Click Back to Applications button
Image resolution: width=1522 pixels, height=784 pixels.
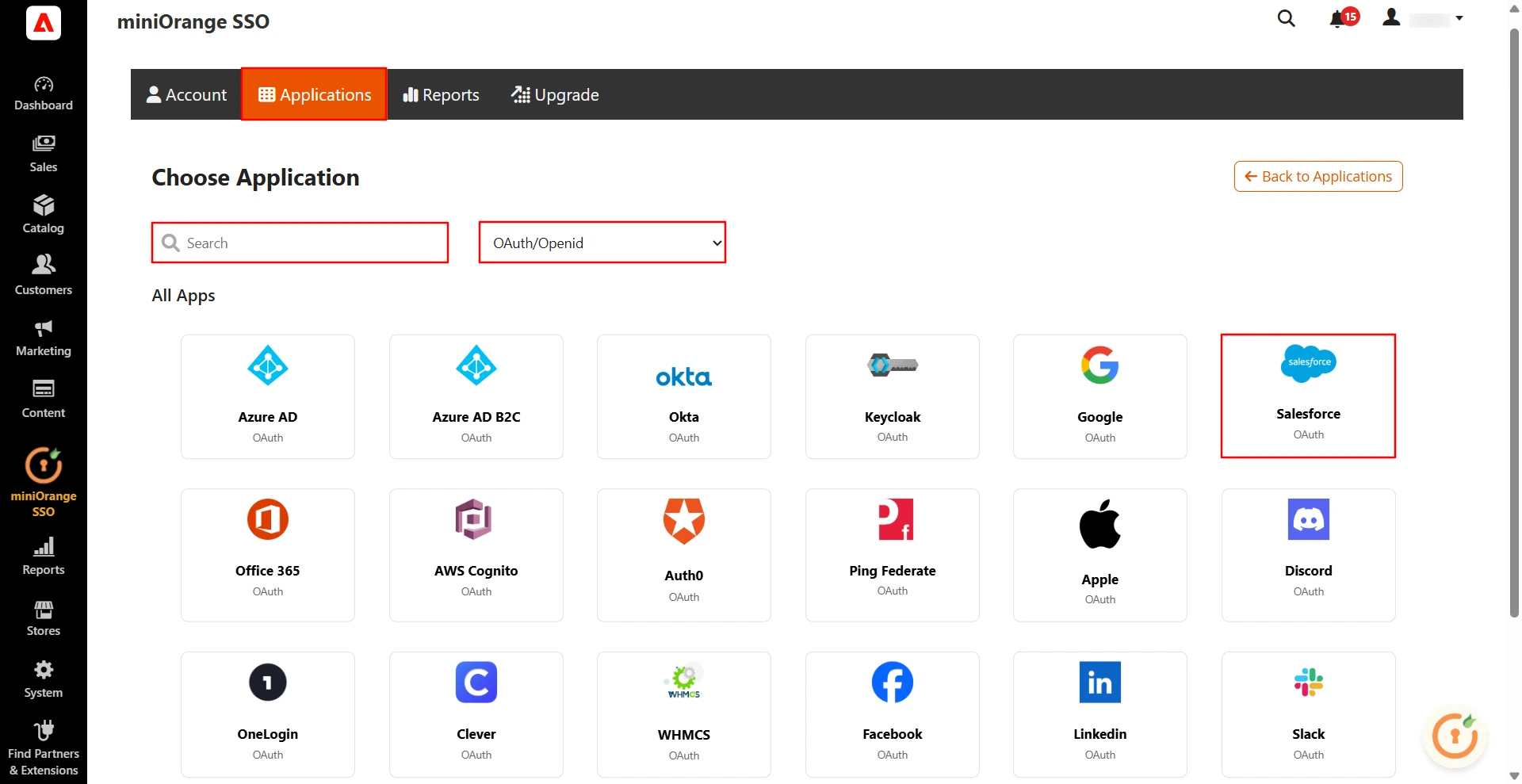pyautogui.click(x=1318, y=176)
